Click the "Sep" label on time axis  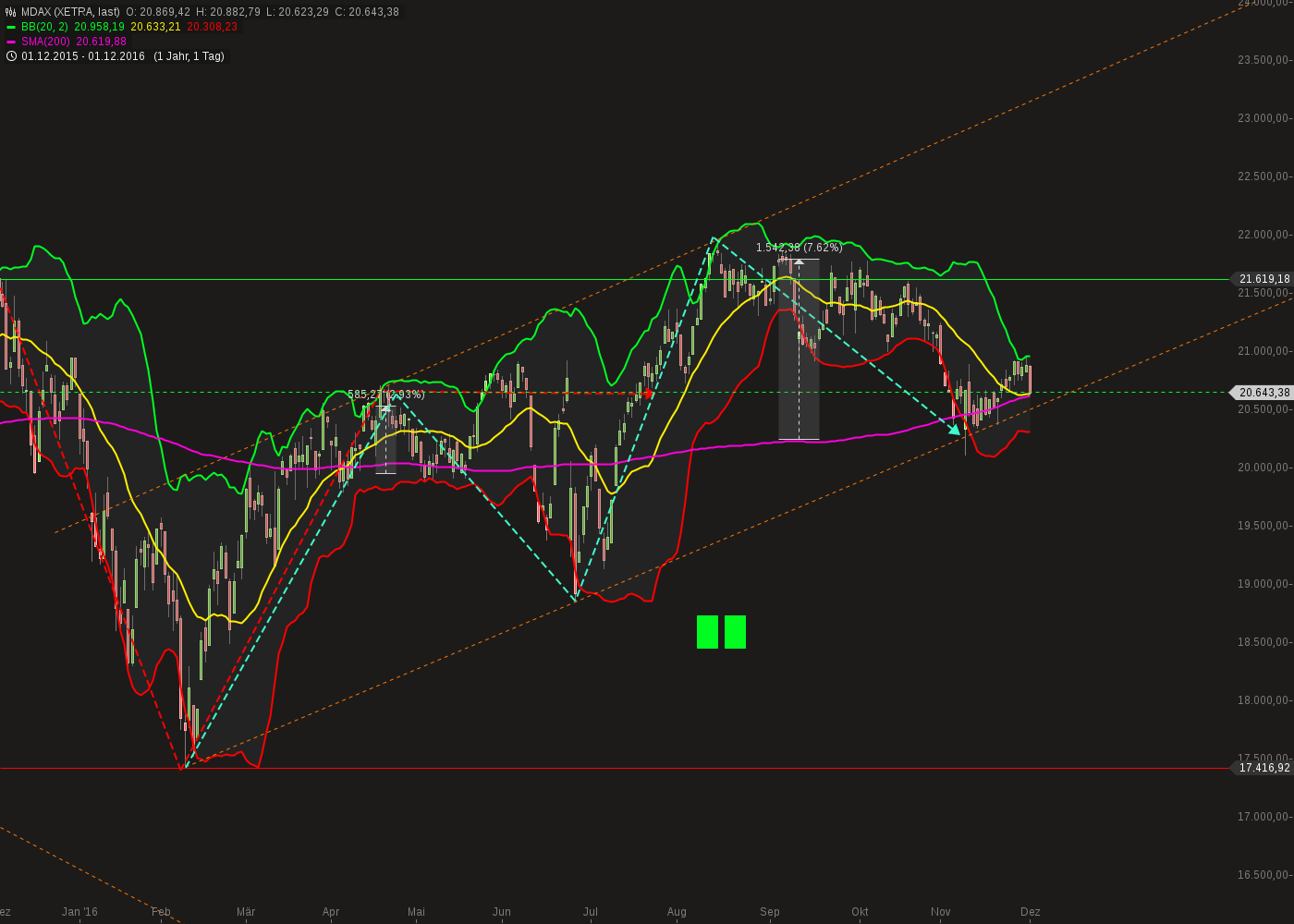770,912
